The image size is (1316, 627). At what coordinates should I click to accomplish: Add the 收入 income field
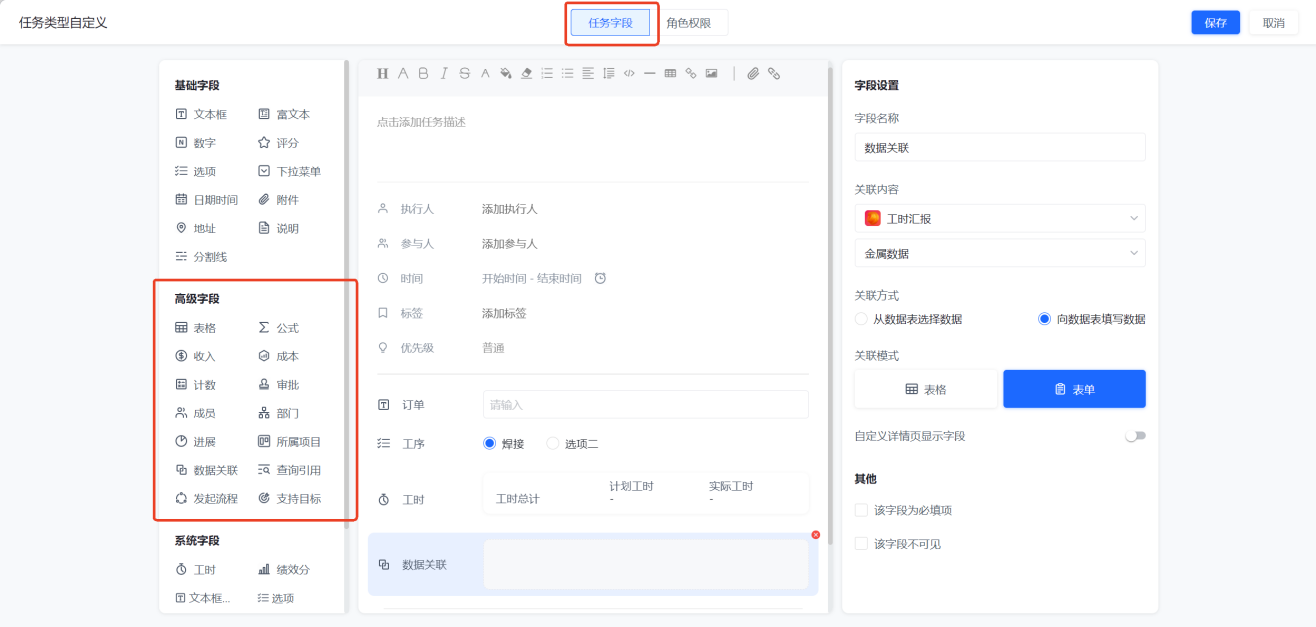tap(195, 356)
